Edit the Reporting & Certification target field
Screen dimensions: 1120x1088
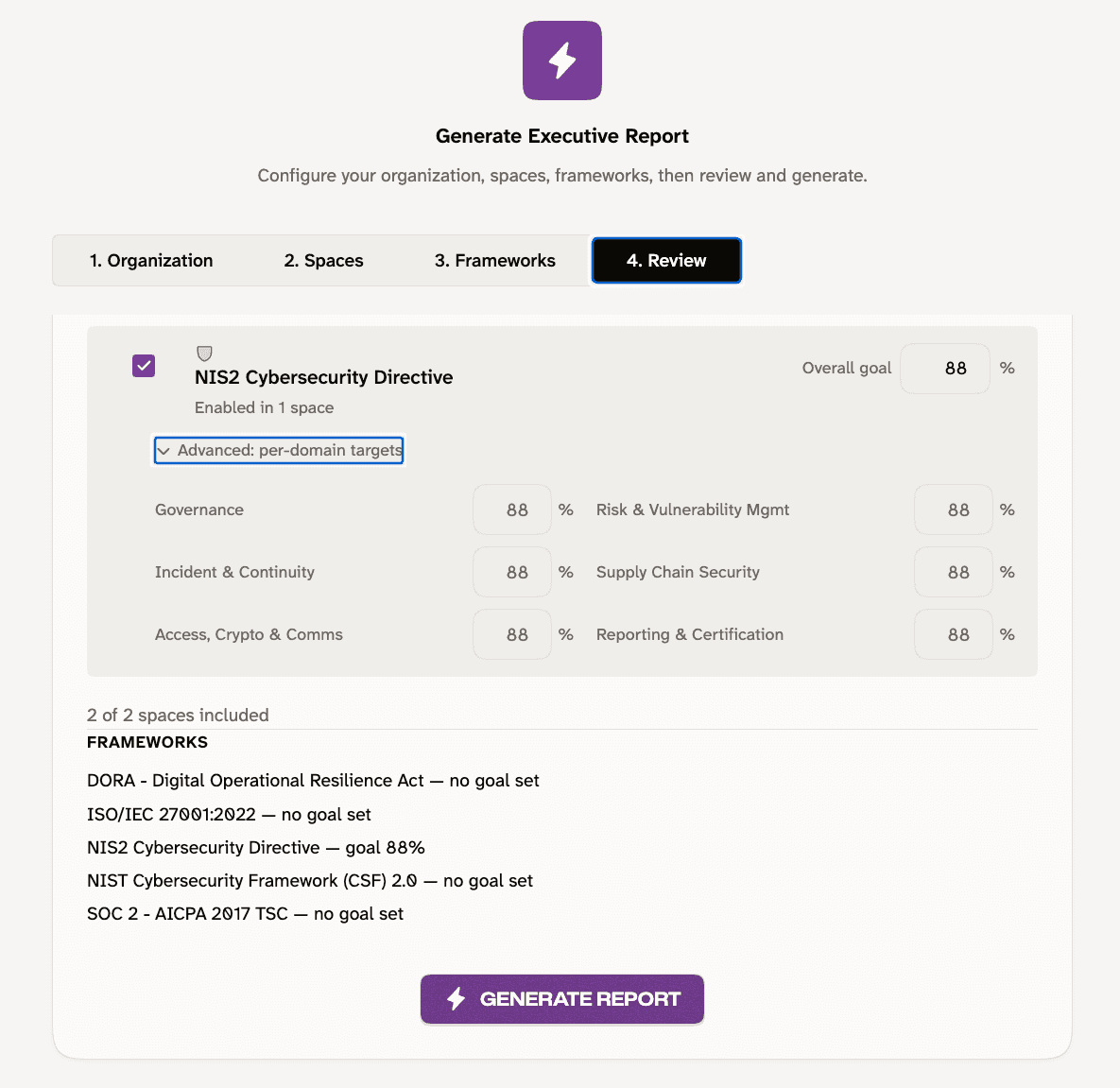(x=954, y=634)
